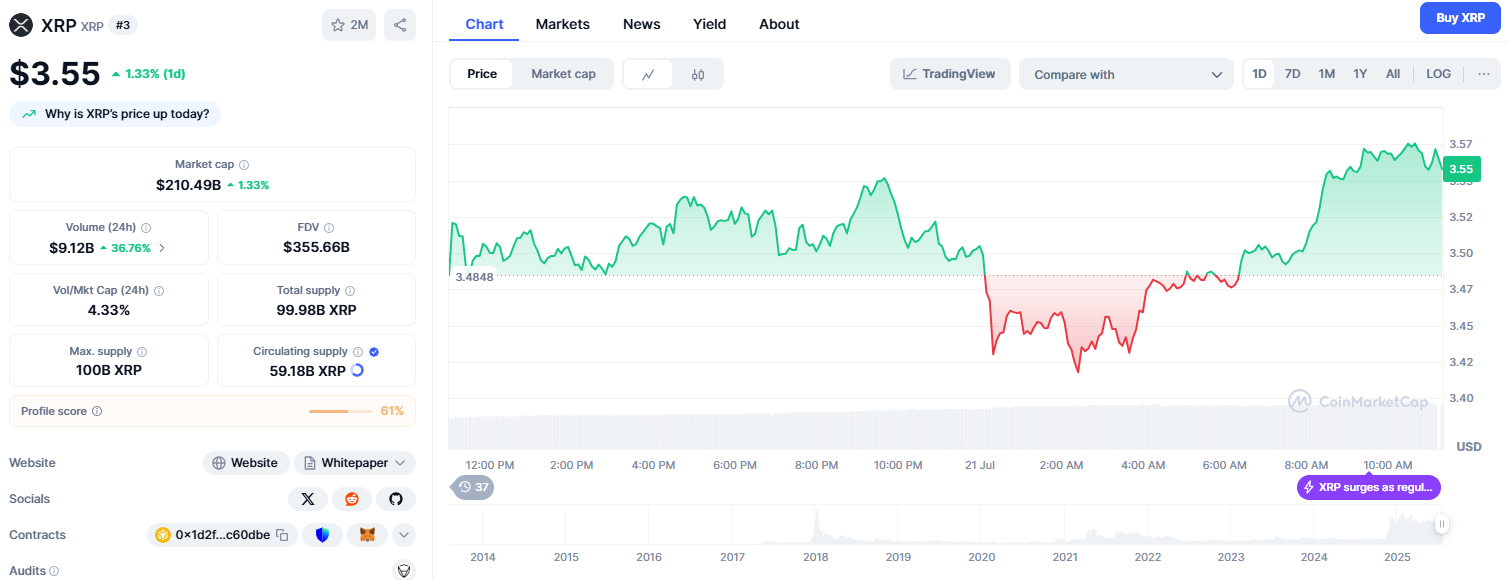
Task: Open chart more options ellipsis
Action: [x=1483, y=74]
